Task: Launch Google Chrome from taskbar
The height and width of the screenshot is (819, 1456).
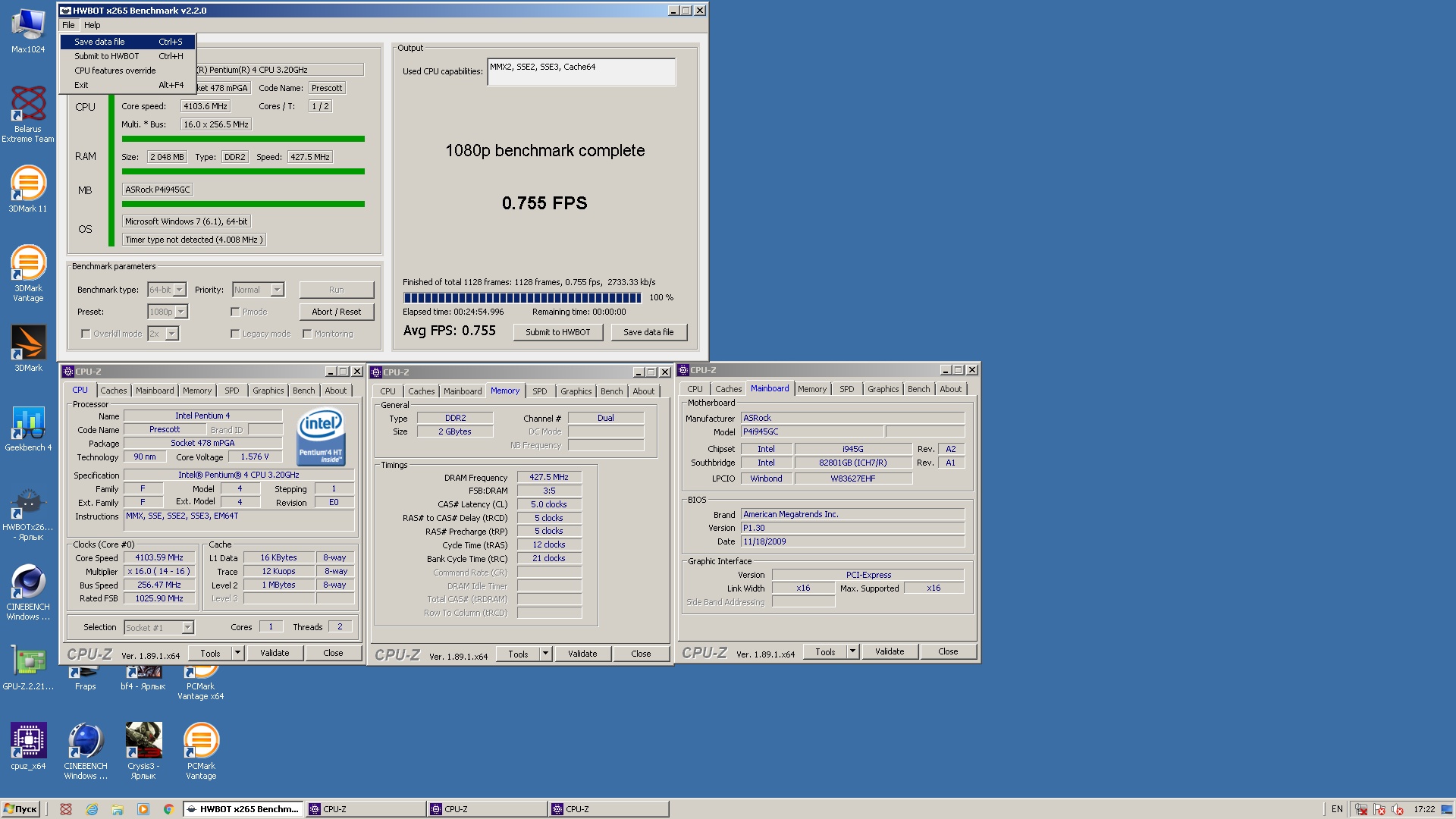Action: click(169, 809)
